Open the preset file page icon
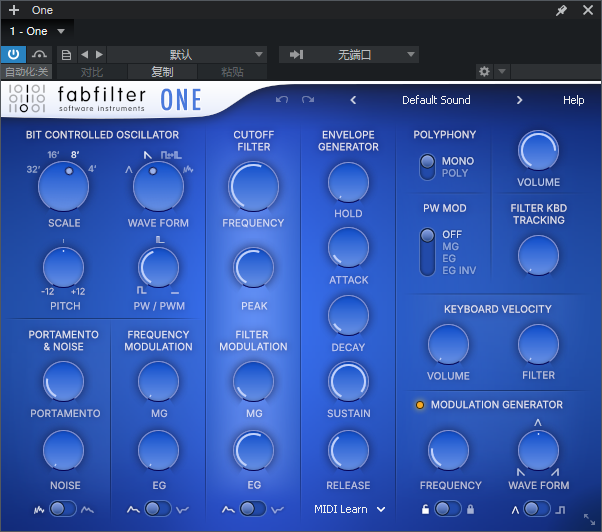602x532 pixels. click(66, 55)
